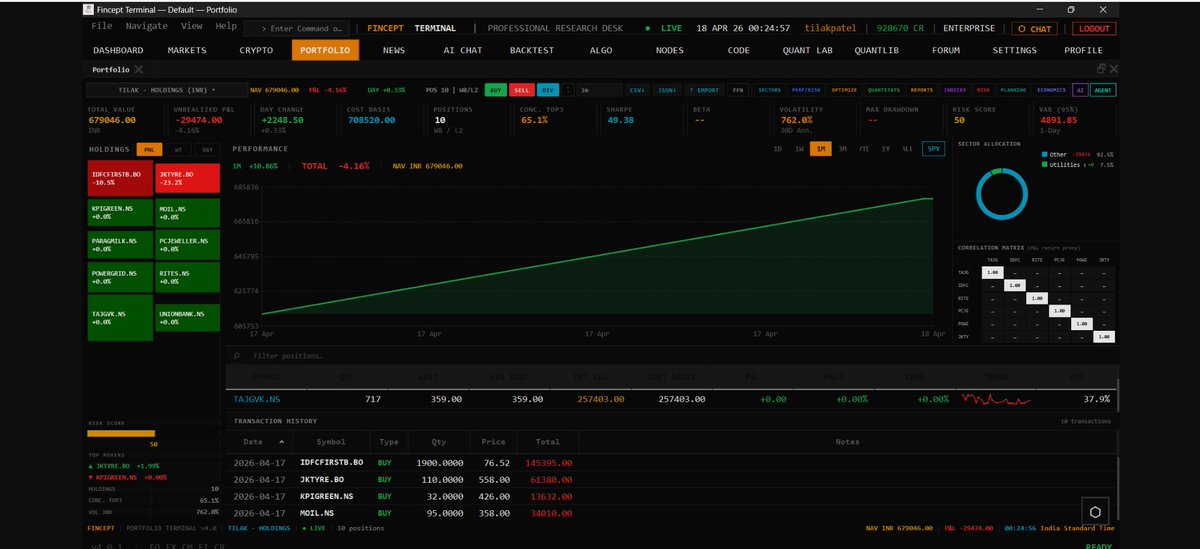Click the REPORTS toolbar button
This screenshot has height=549, width=1200.
tap(922, 90)
